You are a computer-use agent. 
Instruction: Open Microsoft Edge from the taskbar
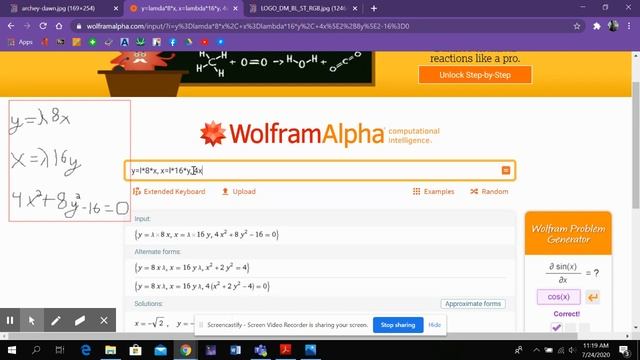coord(86,350)
